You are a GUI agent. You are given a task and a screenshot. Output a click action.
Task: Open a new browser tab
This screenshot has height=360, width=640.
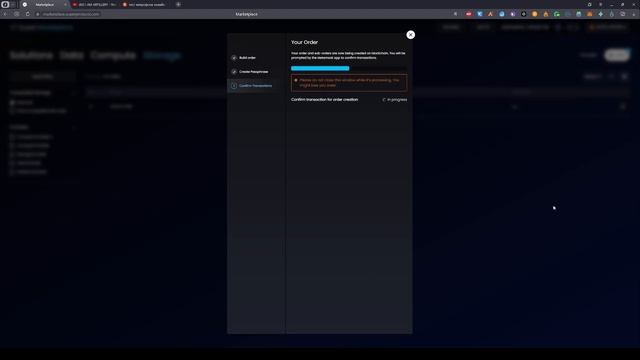(178, 4)
